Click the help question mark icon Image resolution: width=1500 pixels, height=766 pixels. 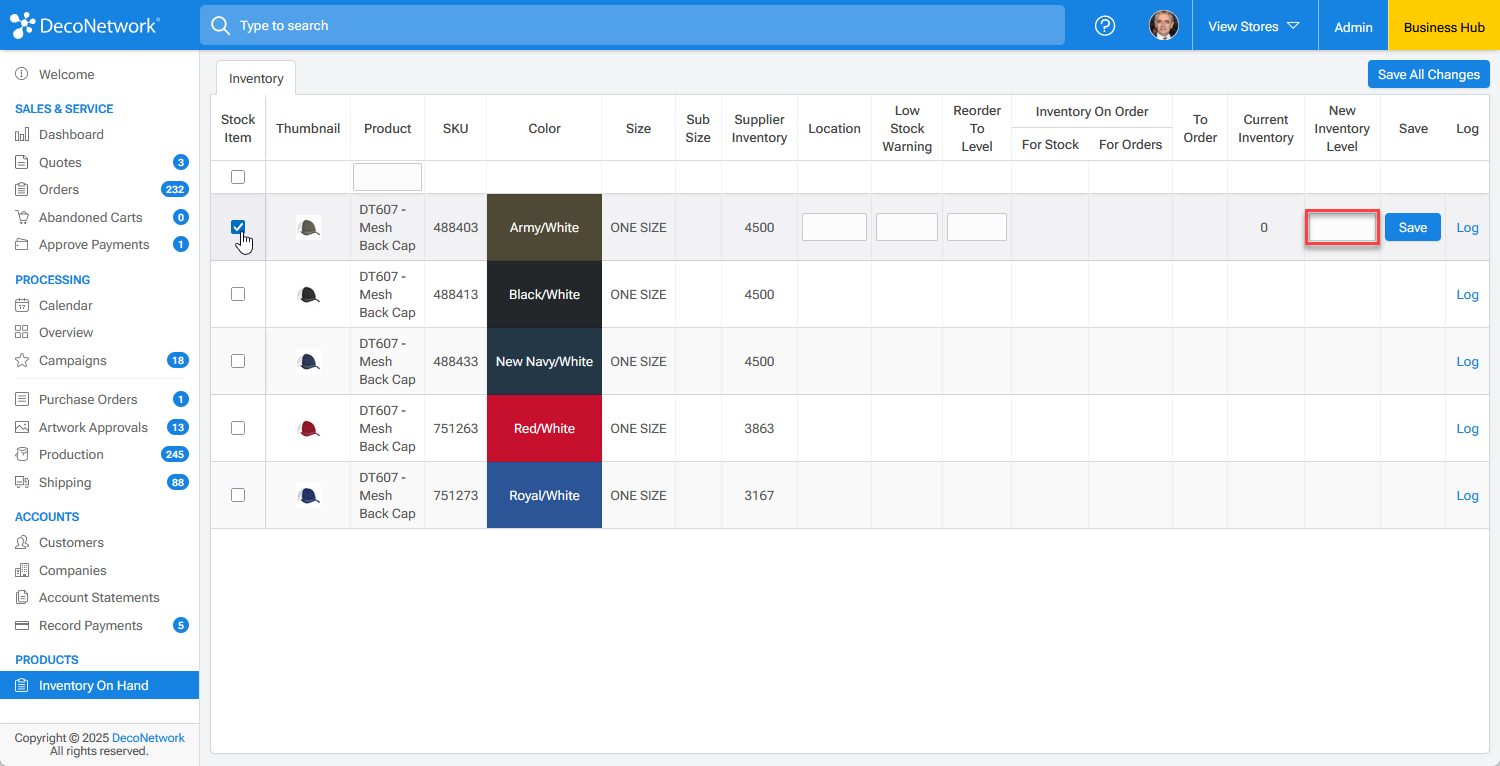point(1105,26)
